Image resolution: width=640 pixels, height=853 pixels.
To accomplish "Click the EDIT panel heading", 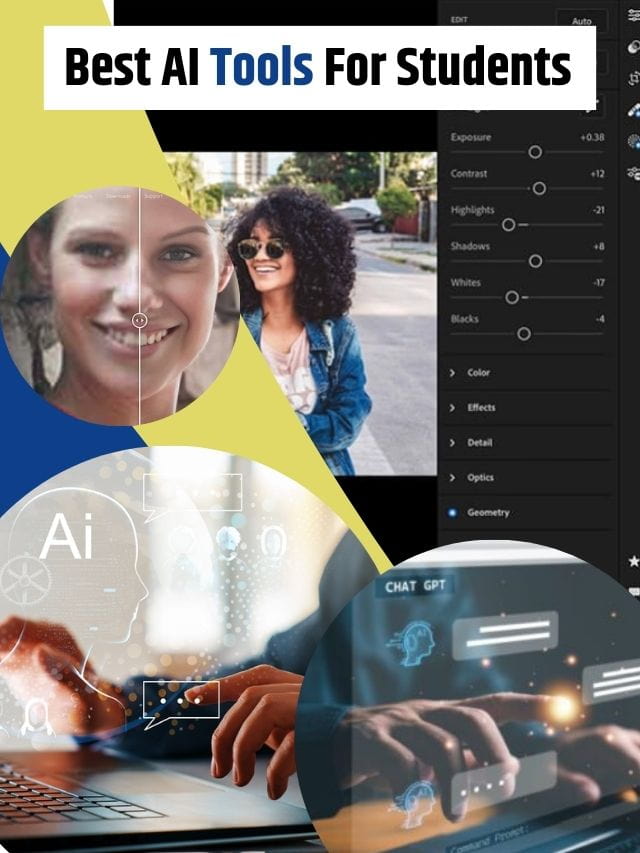I will [459, 20].
